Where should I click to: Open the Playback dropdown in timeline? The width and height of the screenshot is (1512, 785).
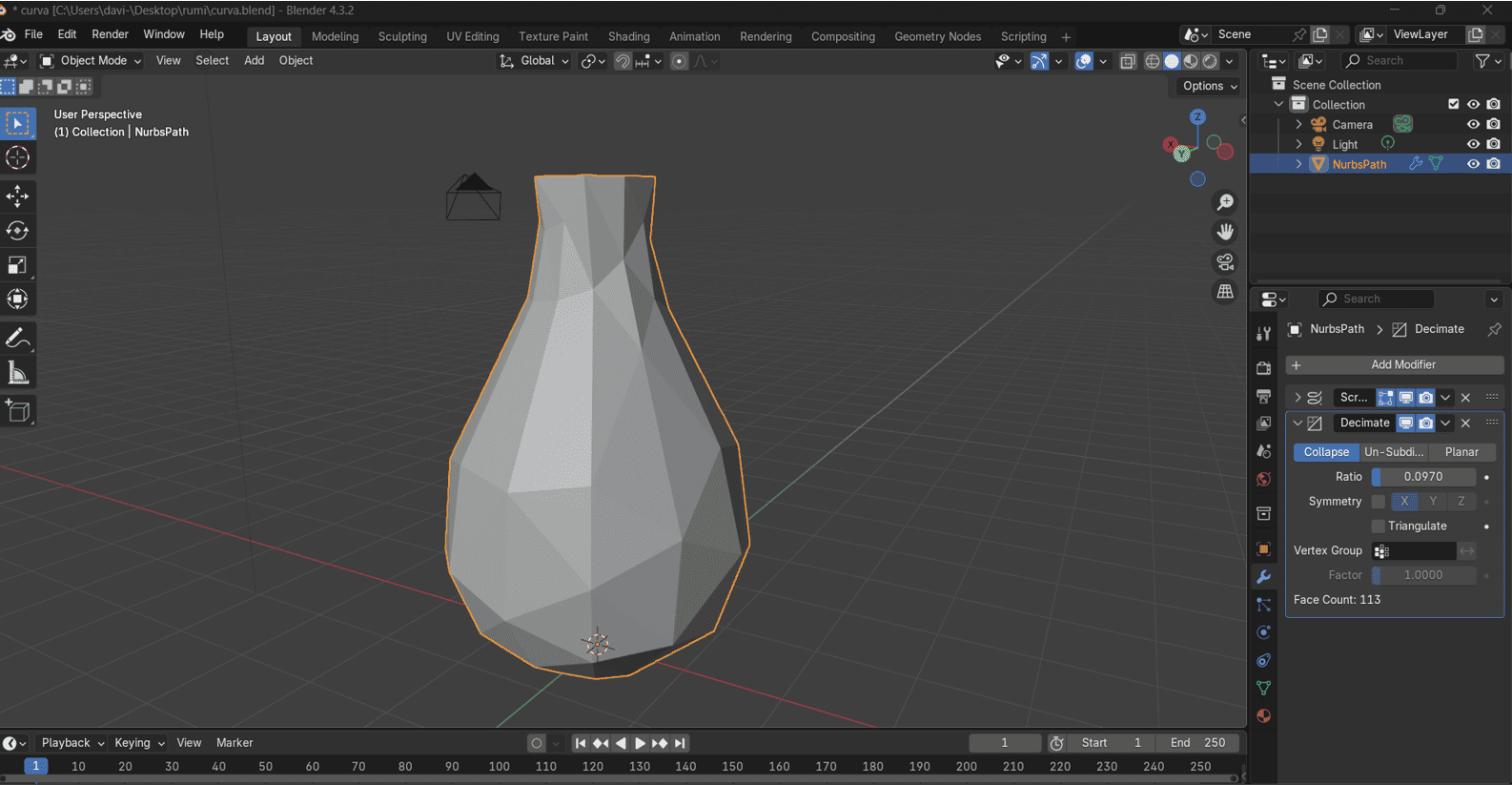pos(72,743)
